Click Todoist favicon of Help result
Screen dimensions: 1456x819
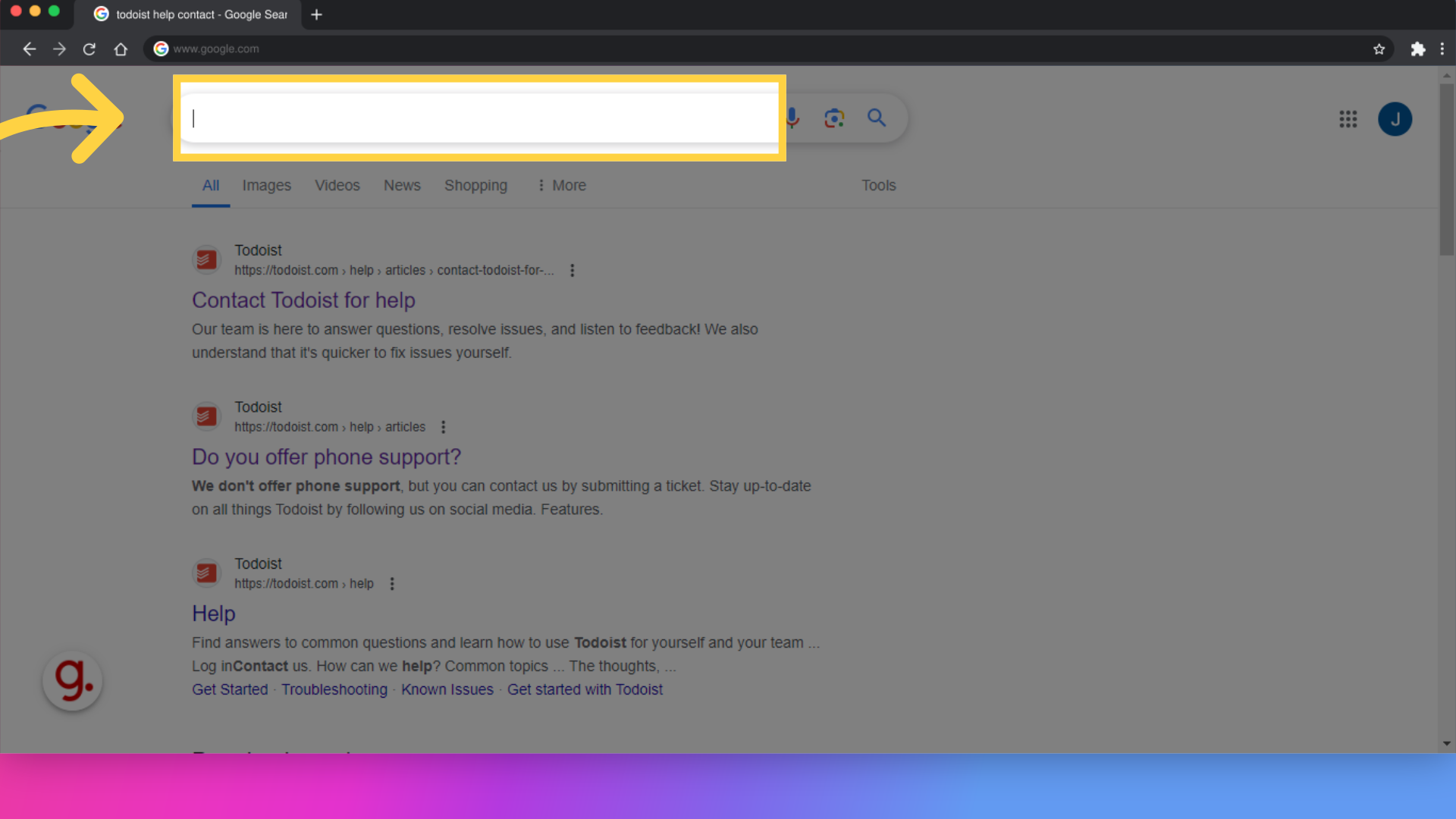[x=206, y=573]
